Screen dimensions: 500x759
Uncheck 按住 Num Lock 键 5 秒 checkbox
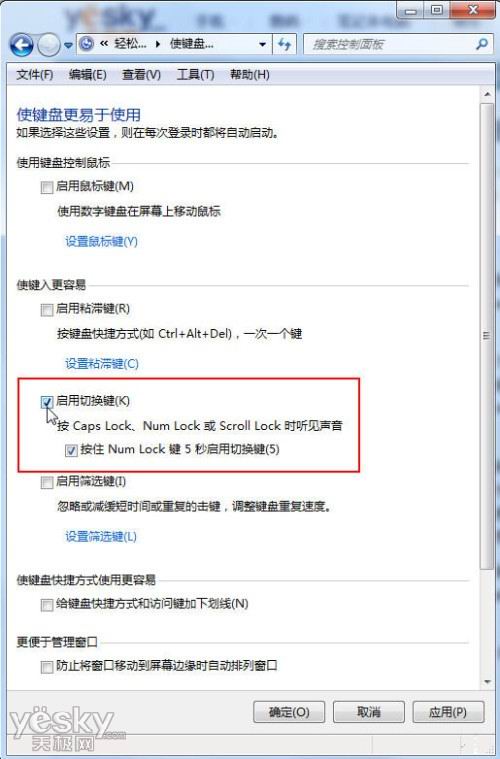71,451
